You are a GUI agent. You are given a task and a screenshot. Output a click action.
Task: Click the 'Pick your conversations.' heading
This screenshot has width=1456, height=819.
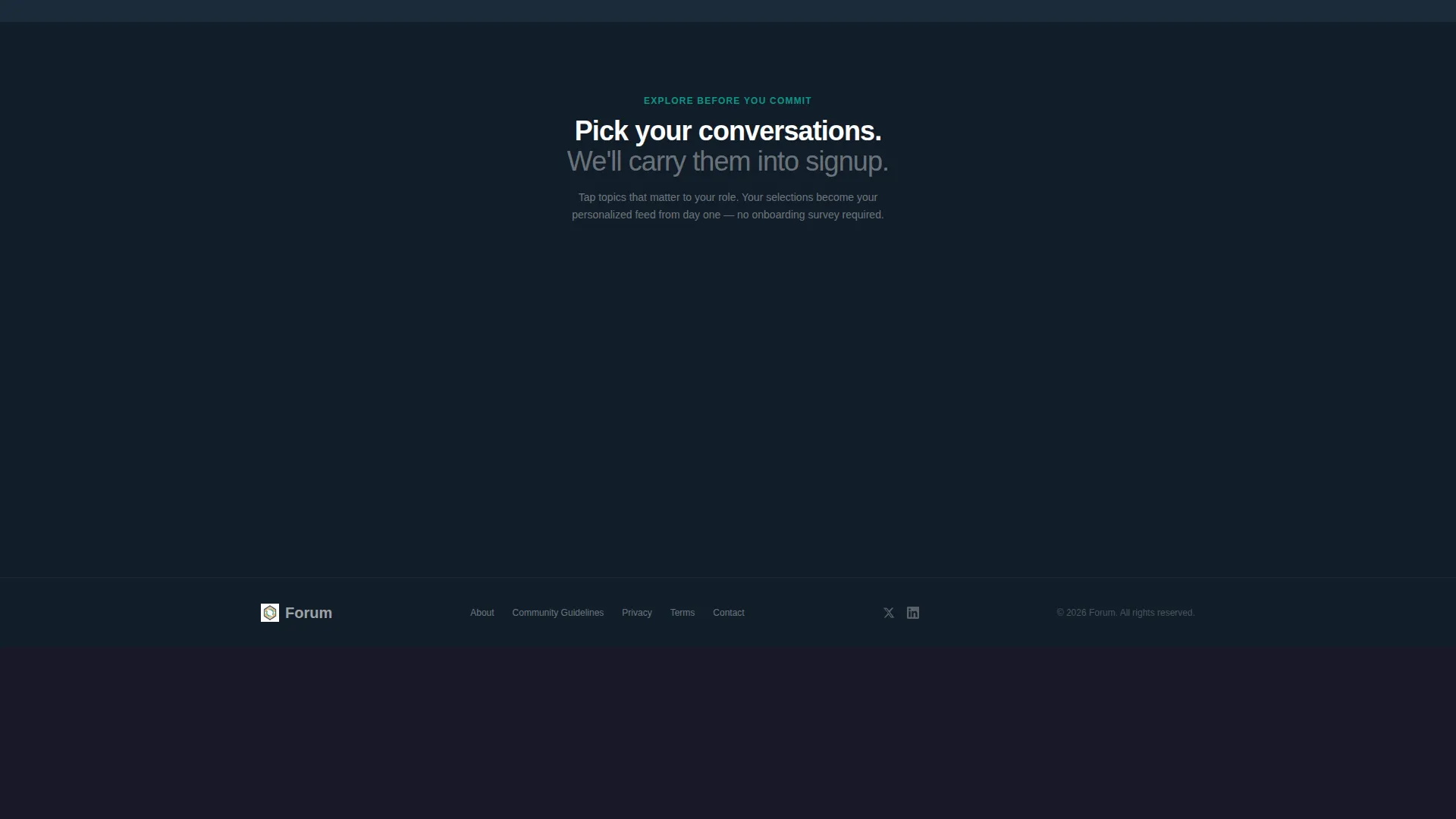coord(728,131)
